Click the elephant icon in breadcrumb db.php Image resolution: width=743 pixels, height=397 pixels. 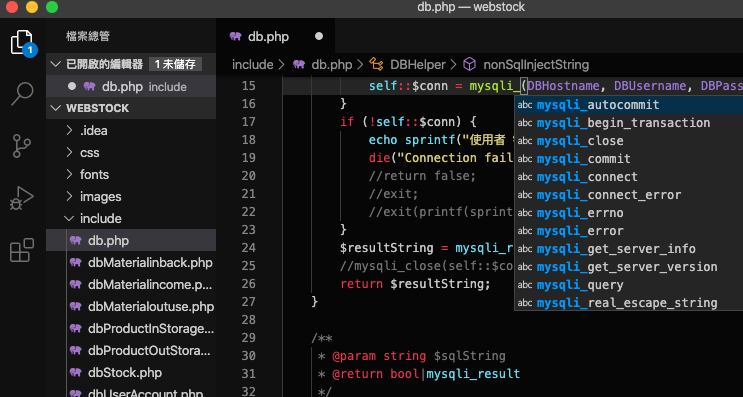click(299, 64)
